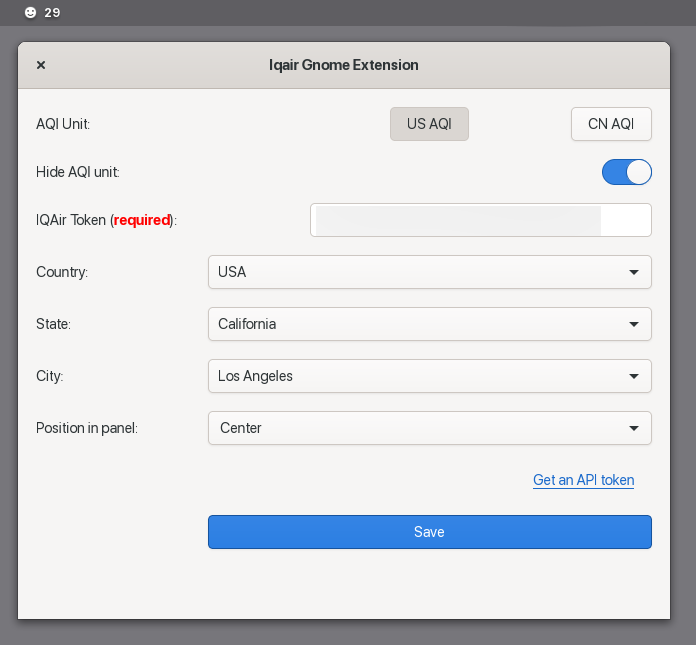This screenshot has height=645, width=696.
Task: Save the extension settings
Action: point(430,532)
